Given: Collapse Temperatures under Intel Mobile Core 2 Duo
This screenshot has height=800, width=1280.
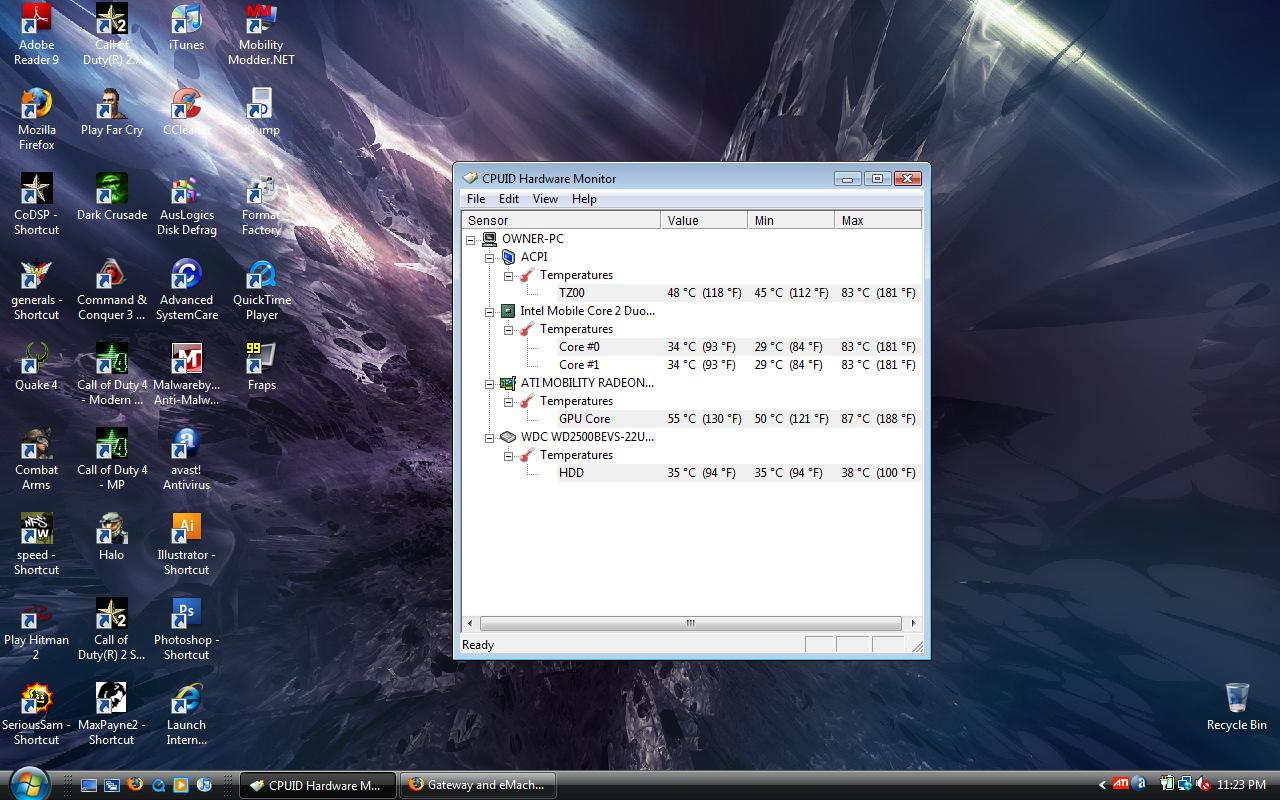Looking at the screenshot, I should (x=509, y=329).
